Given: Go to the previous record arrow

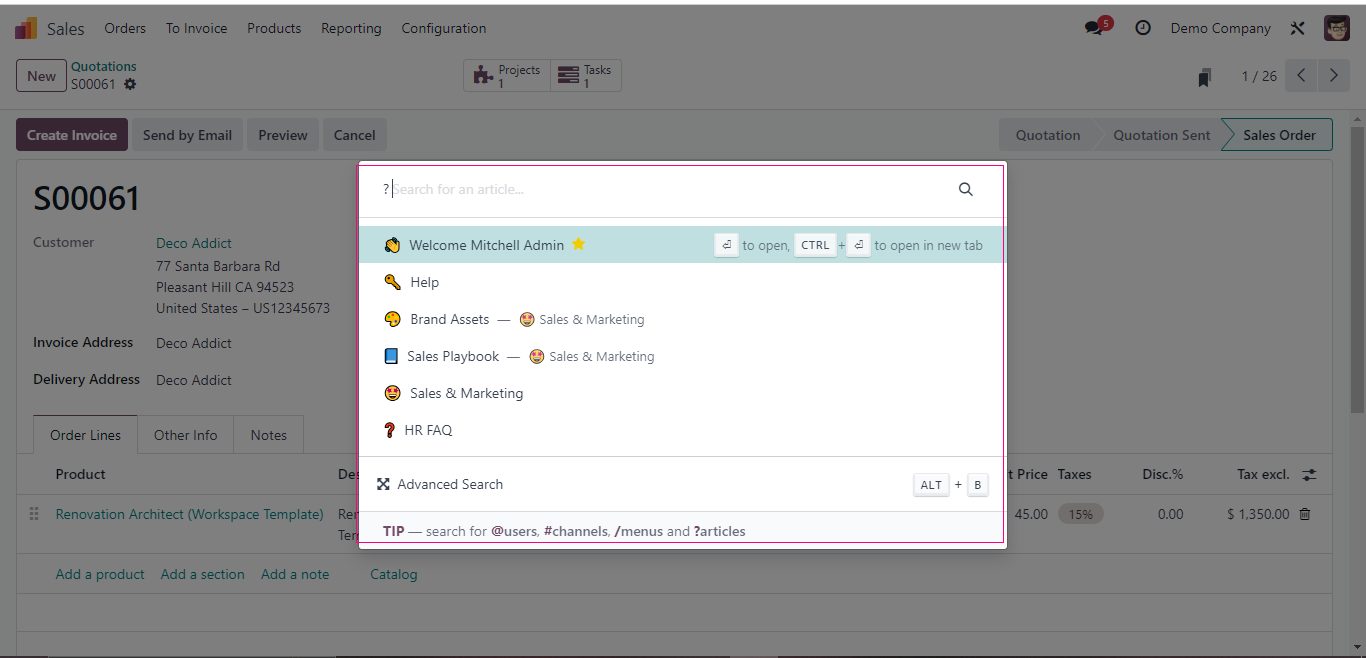Looking at the screenshot, I should (1301, 76).
